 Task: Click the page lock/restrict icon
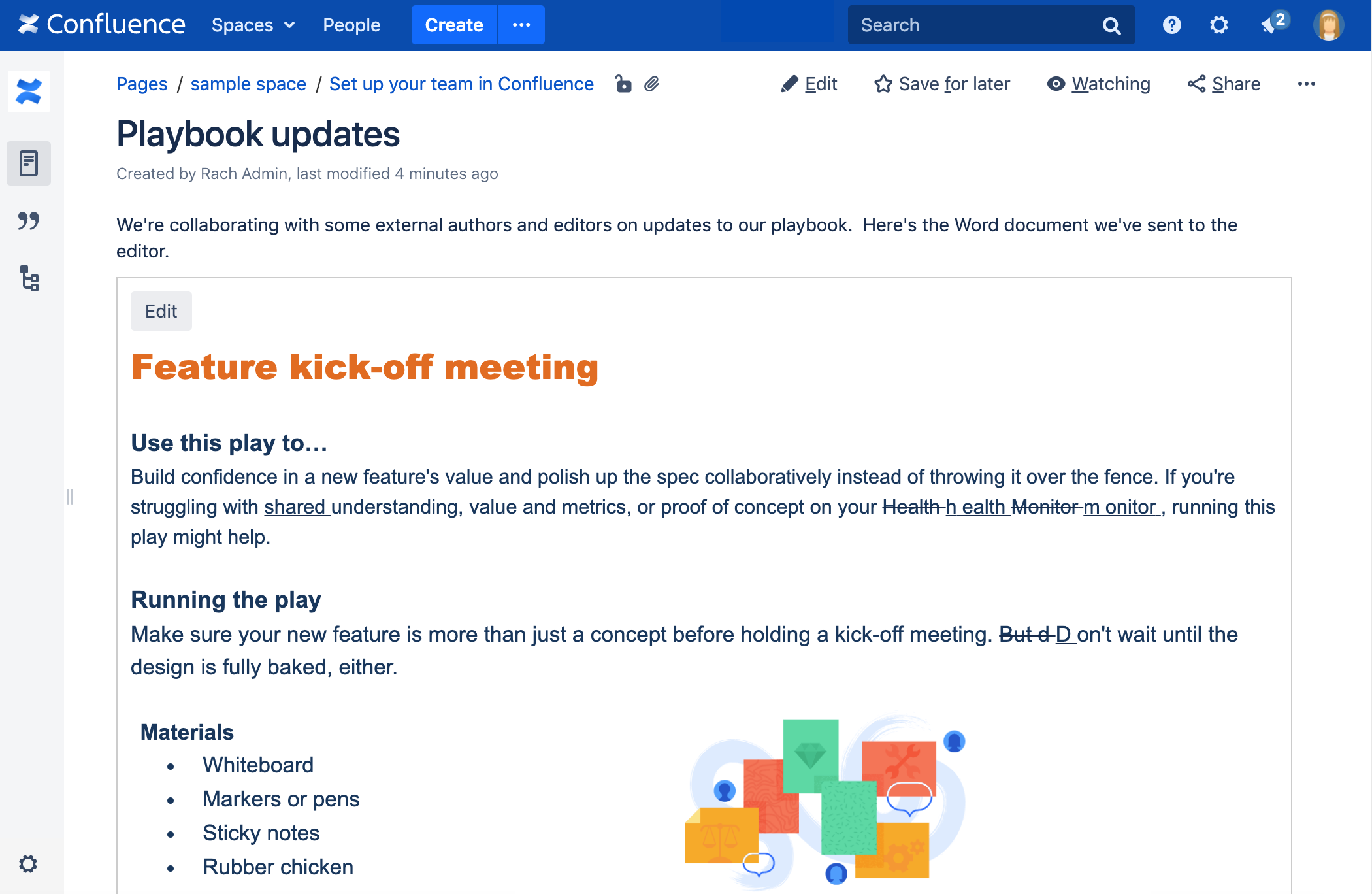click(x=623, y=84)
